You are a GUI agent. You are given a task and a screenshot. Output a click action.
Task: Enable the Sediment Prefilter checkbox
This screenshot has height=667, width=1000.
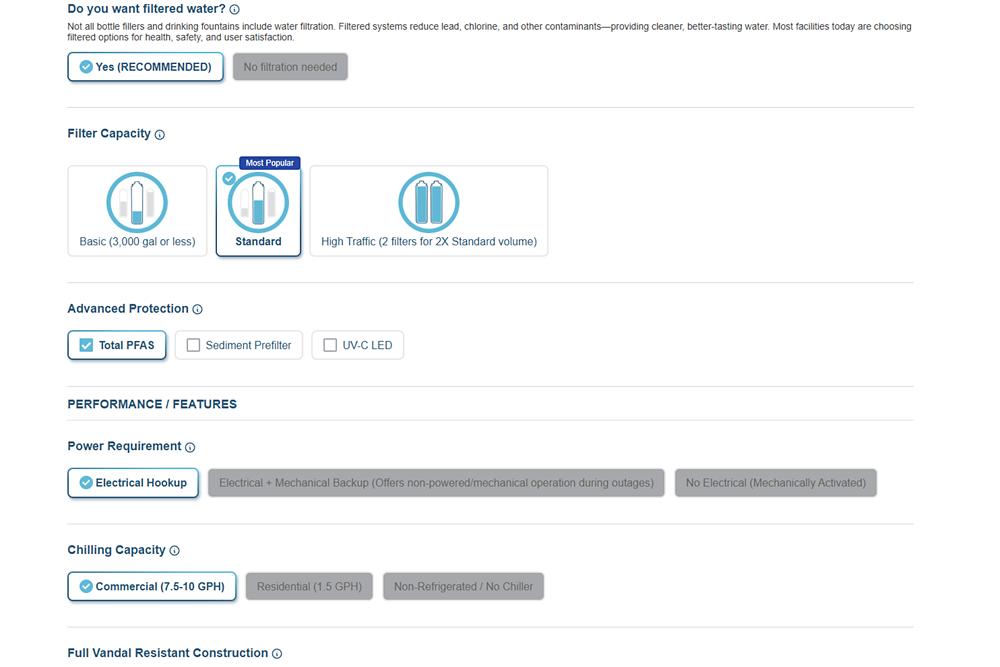click(193, 345)
